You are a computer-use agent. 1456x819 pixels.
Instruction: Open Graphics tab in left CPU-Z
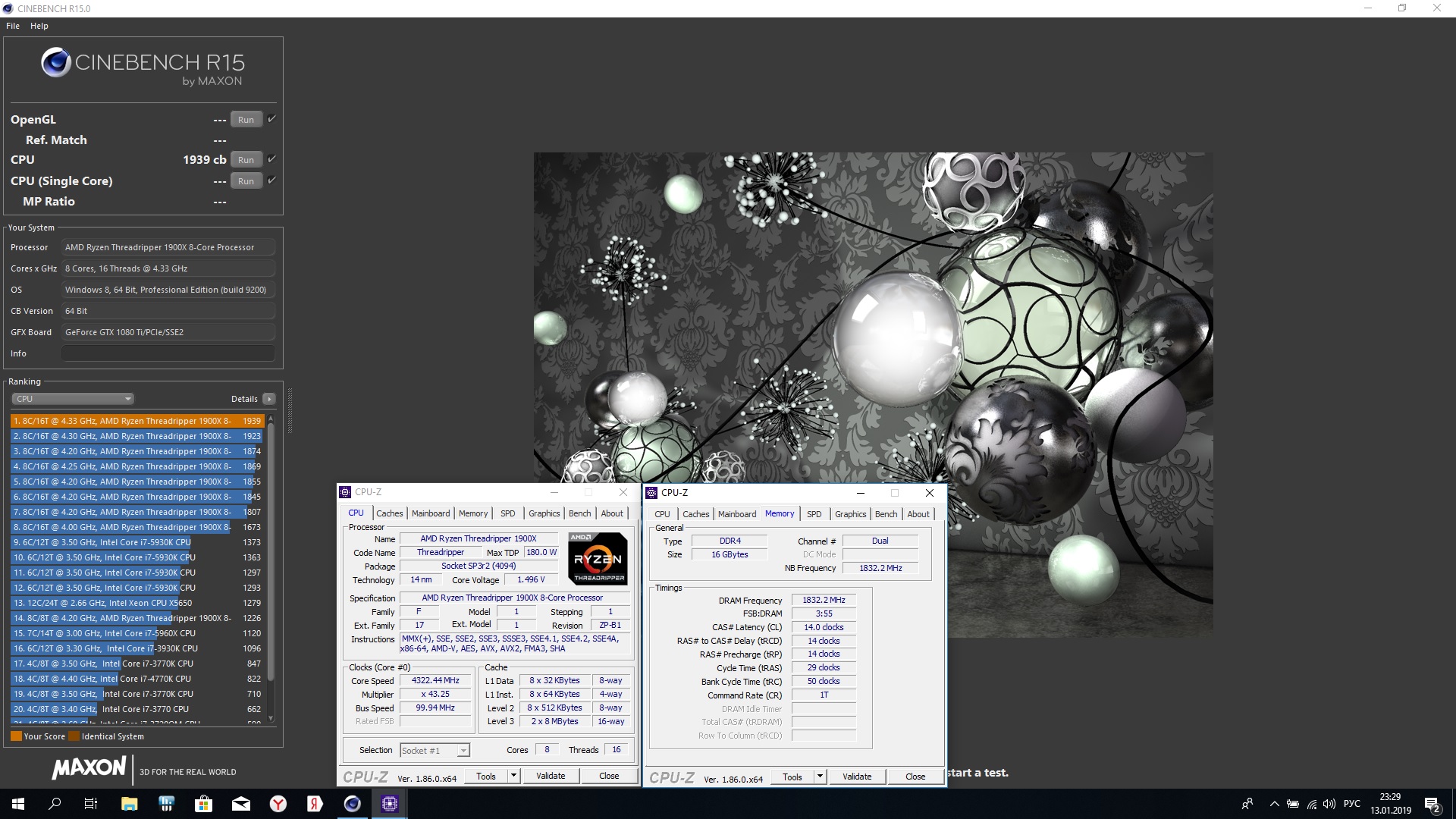pyautogui.click(x=544, y=513)
